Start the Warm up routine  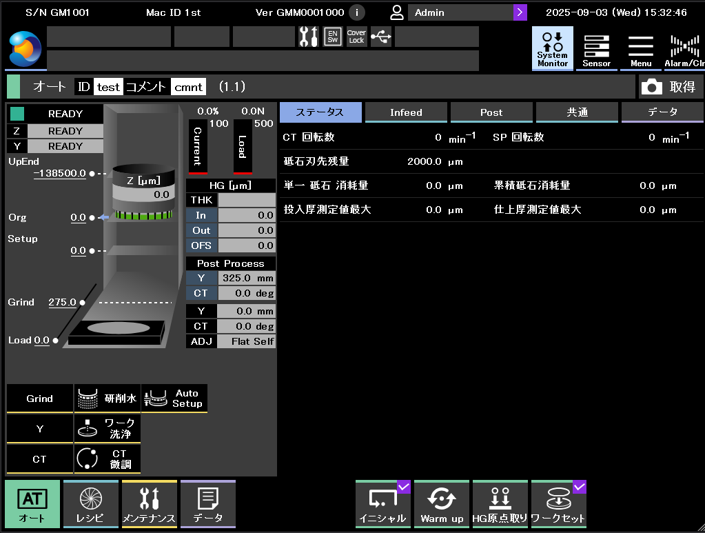pyautogui.click(x=441, y=504)
